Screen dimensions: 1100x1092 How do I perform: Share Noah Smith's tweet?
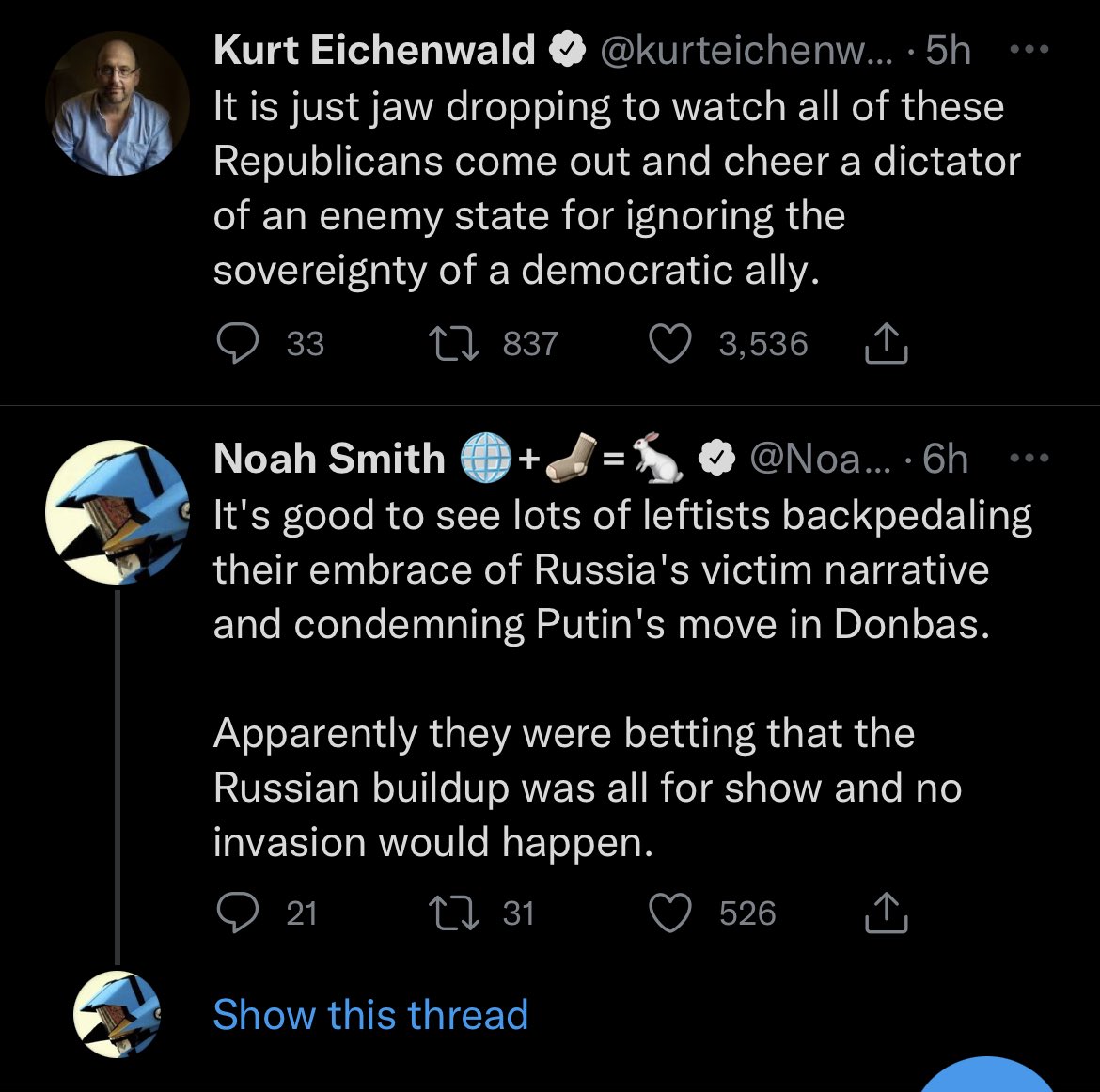886,913
